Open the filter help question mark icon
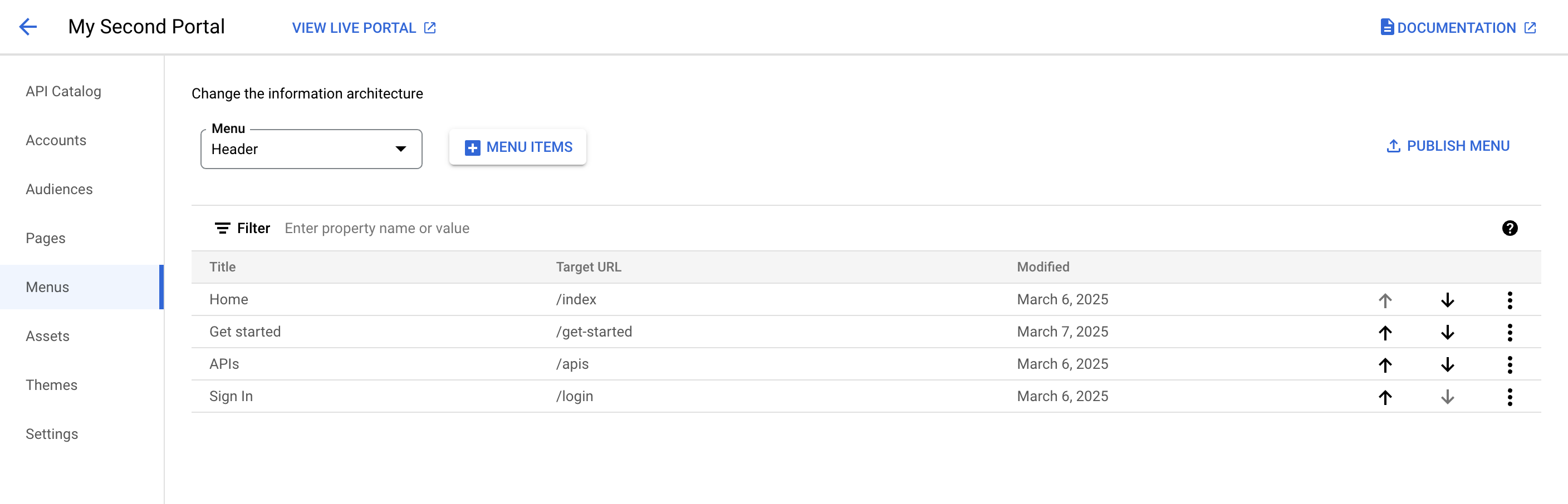This screenshot has height=504, width=1568. tap(1509, 228)
